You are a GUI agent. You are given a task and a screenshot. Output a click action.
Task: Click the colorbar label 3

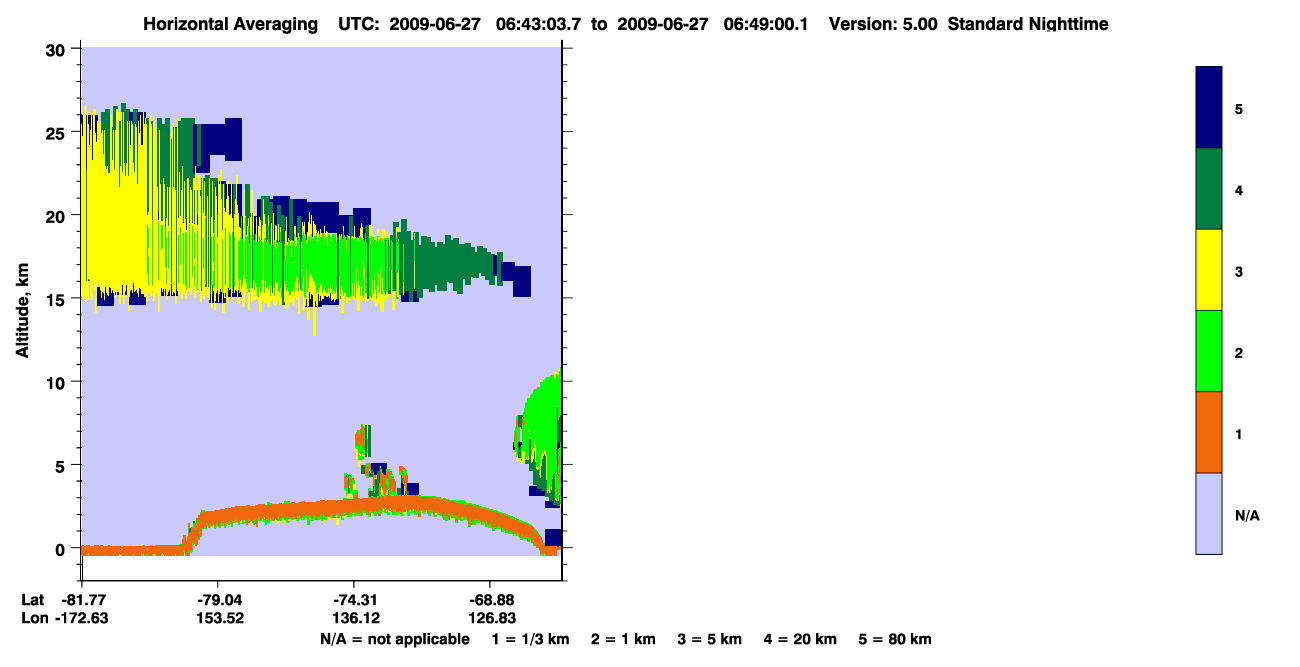pyautogui.click(x=1239, y=270)
